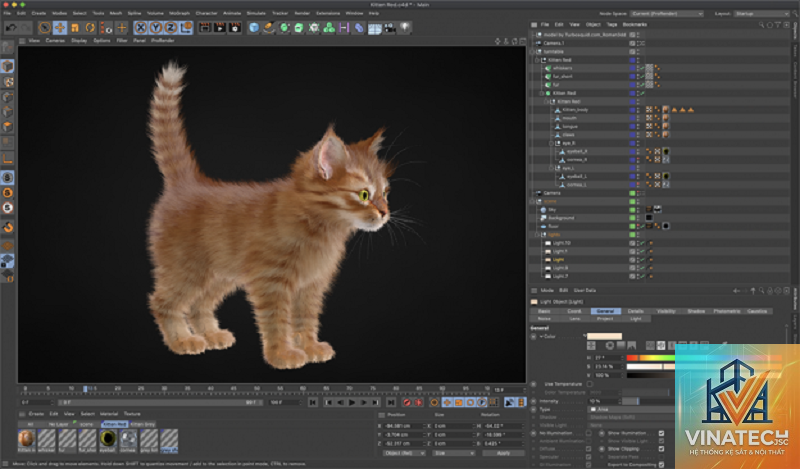Open the spline pen tool icon
The height and width of the screenshot is (469, 800).
coord(269,28)
